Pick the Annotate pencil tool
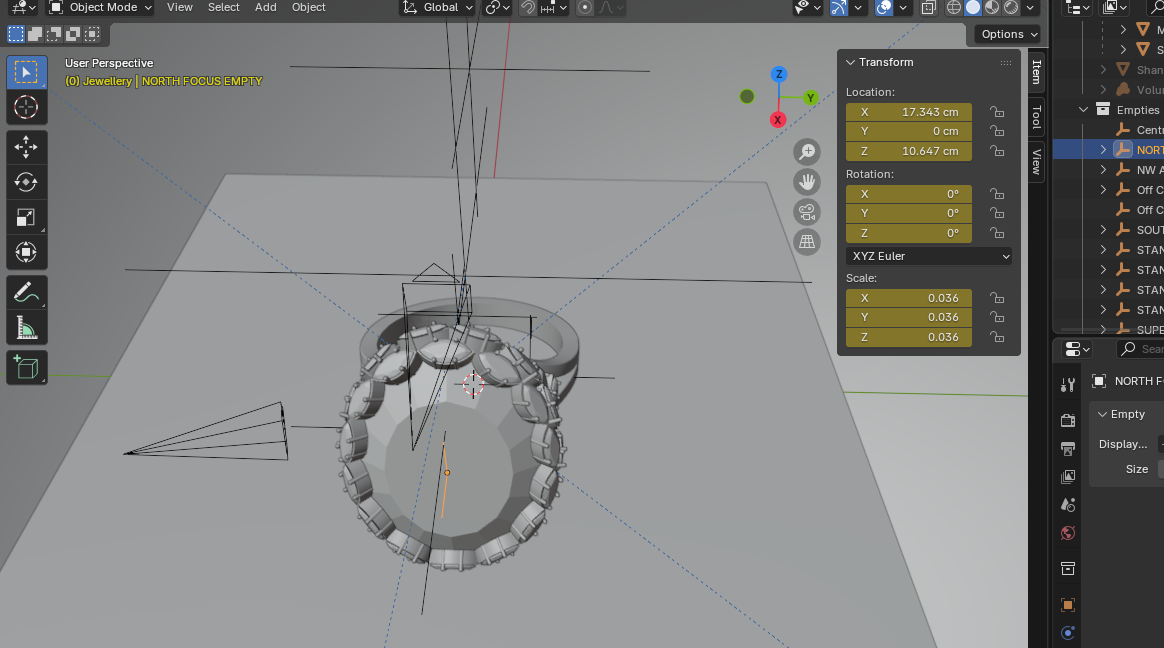Image resolution: width=1164 pixels, height=648 pixels. point(26,293)
